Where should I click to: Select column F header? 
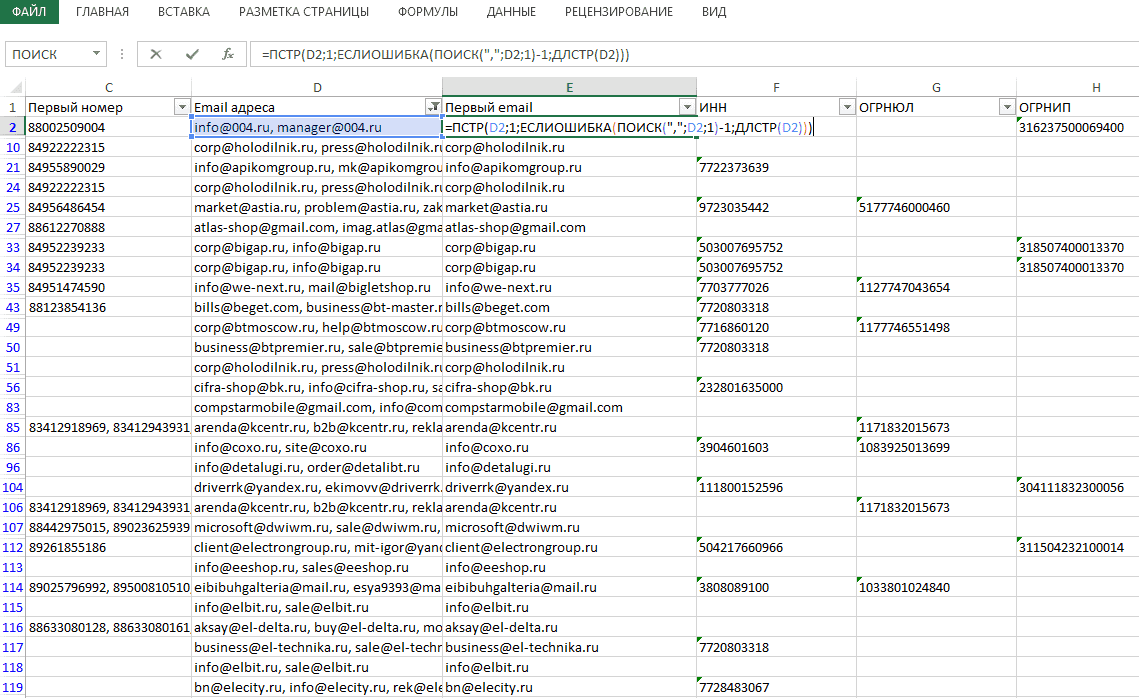777,88
